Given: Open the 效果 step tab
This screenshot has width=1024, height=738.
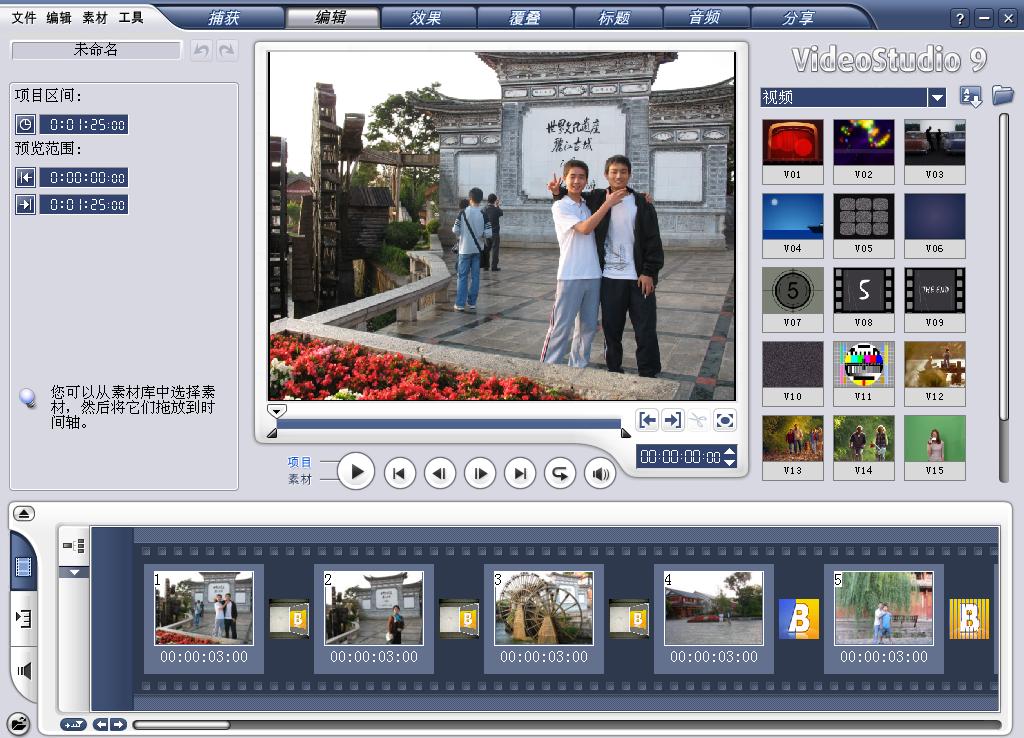Looking at the screenshot, I should (x=425, y=17).
